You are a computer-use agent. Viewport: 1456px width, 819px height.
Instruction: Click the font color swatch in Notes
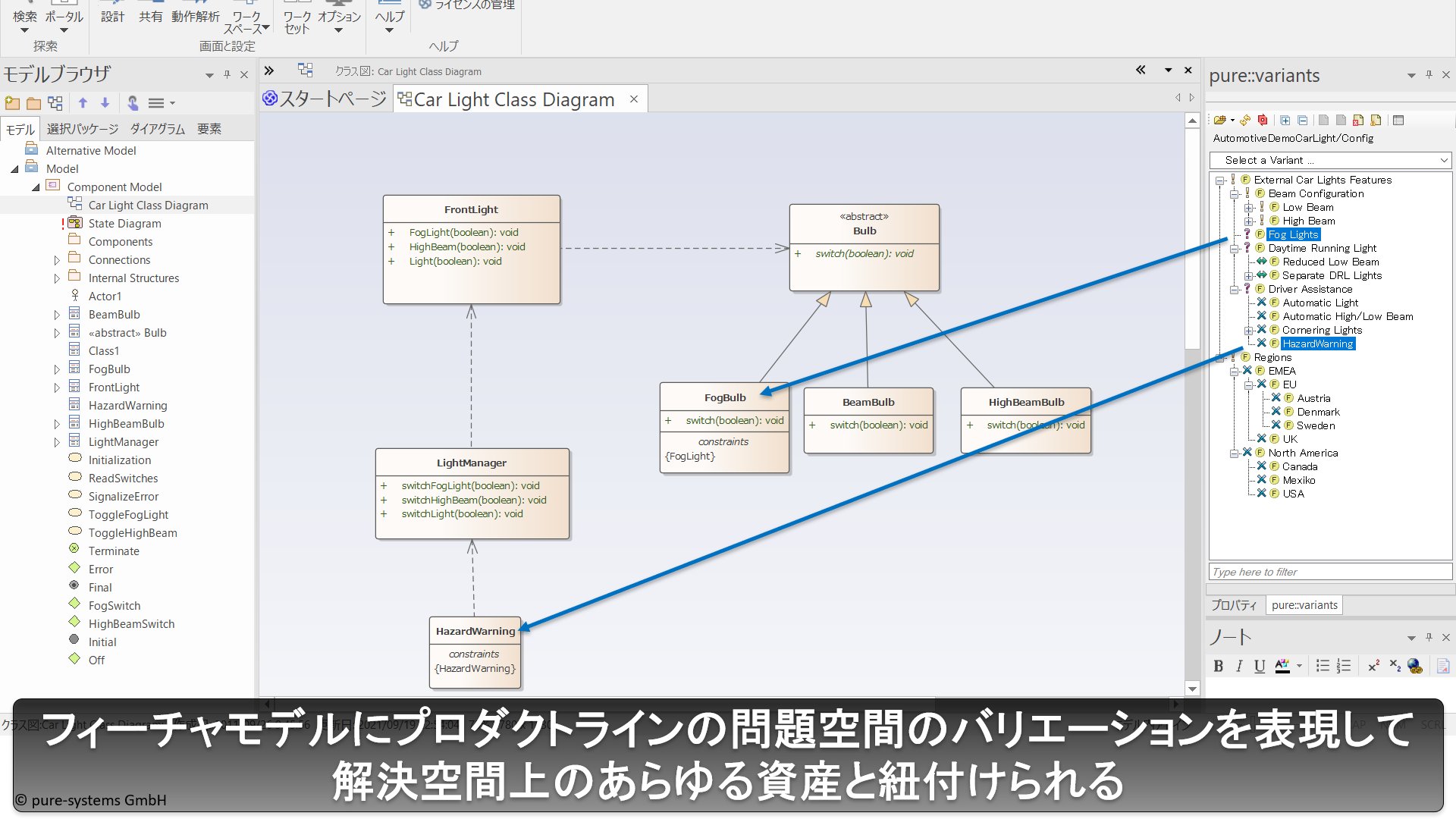[1282, 666]
